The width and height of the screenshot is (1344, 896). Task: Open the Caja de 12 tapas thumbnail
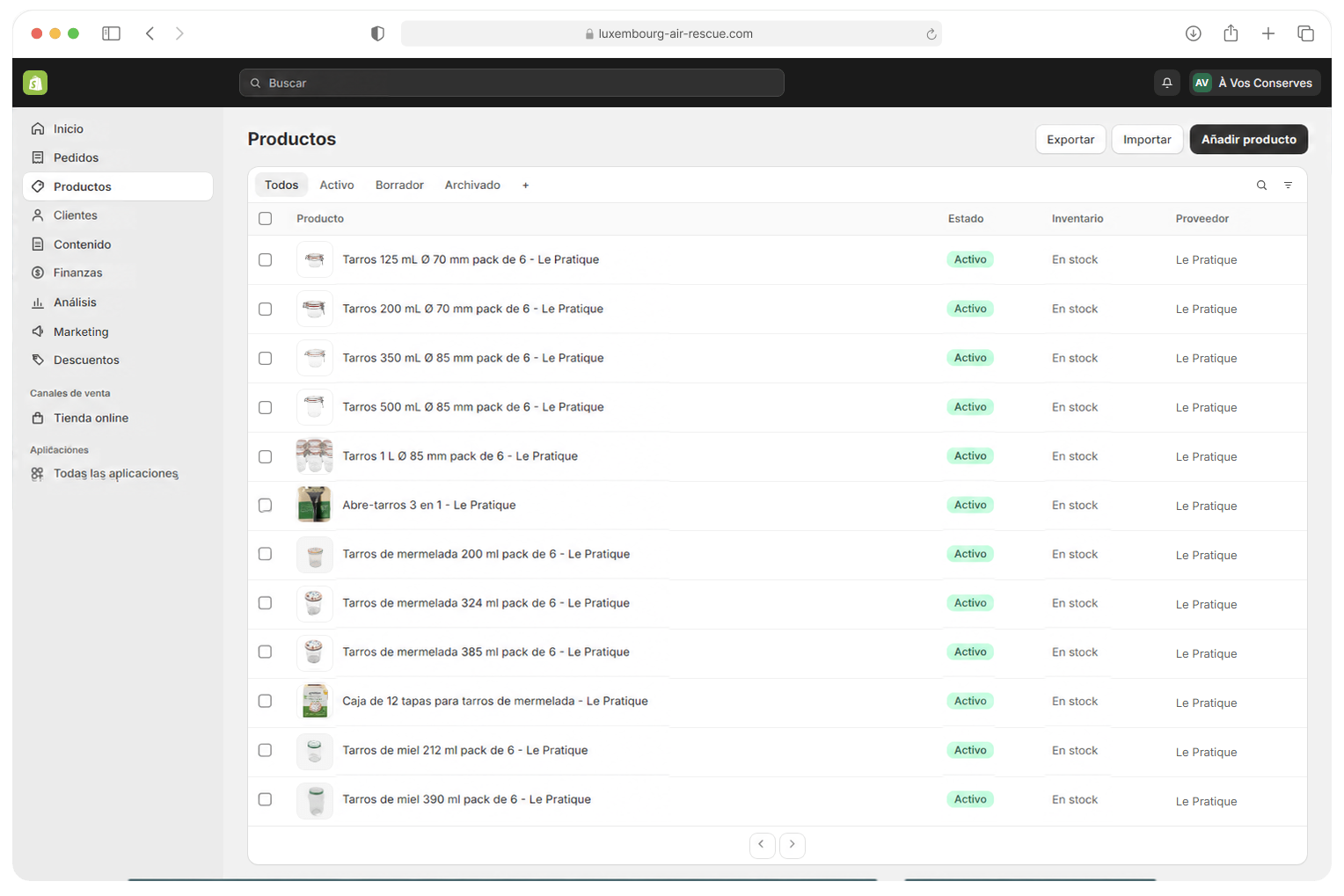[x=315, y=702]
